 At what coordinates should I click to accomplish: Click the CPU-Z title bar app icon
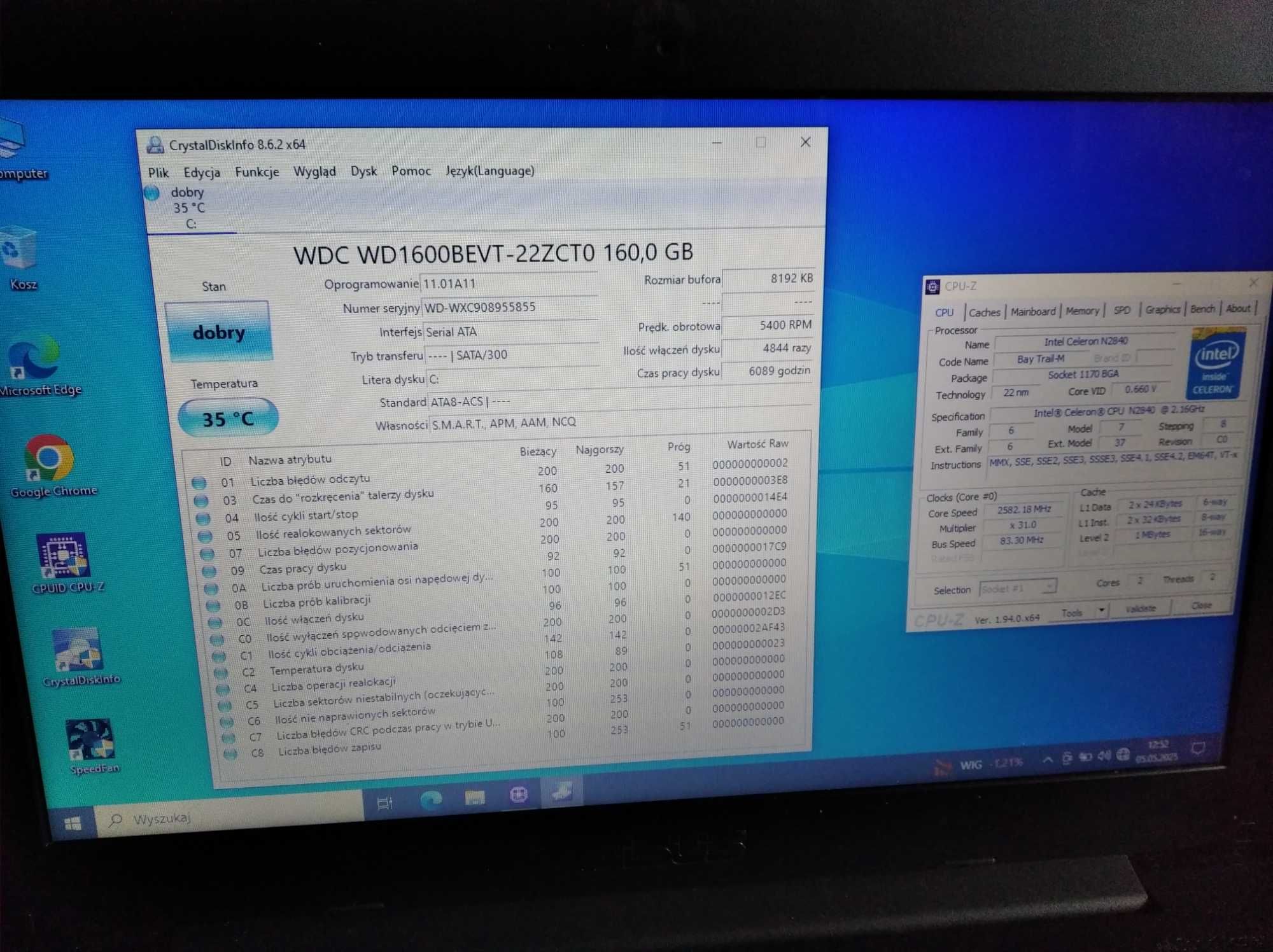932,287
